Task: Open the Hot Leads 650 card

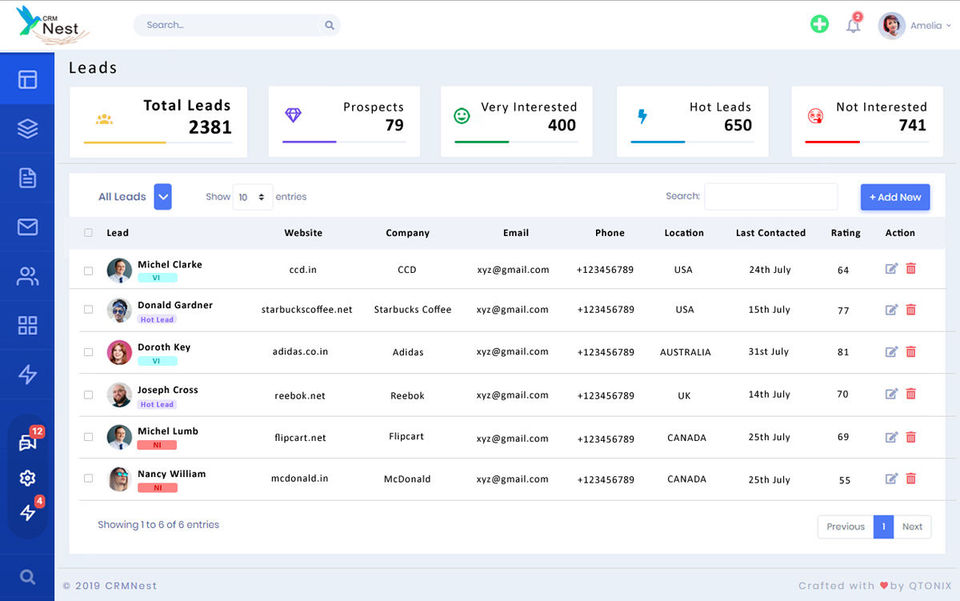Action: pyautogui.click(x=692, y=122)
